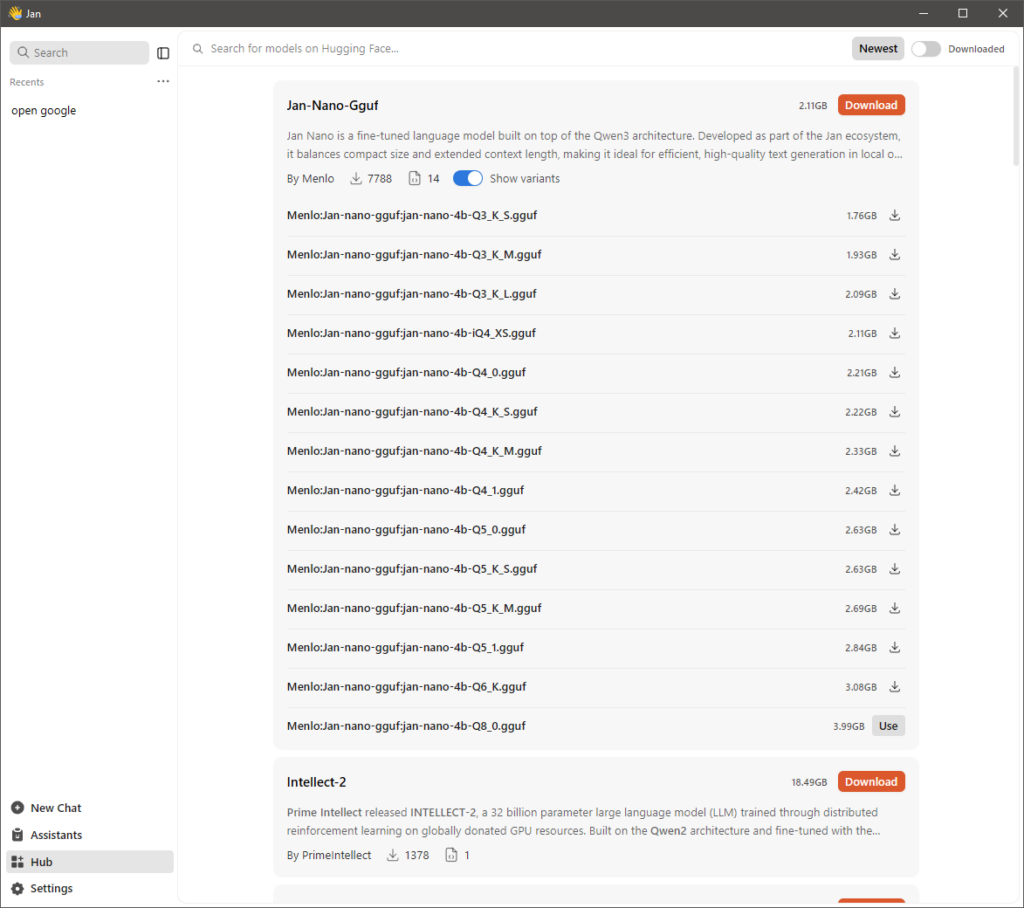The width and height of the screenshot is (1024, 908).
Task: Download the Q3_K_S.gguf variant
Action: pyautogui.click(x=895, y=216)
